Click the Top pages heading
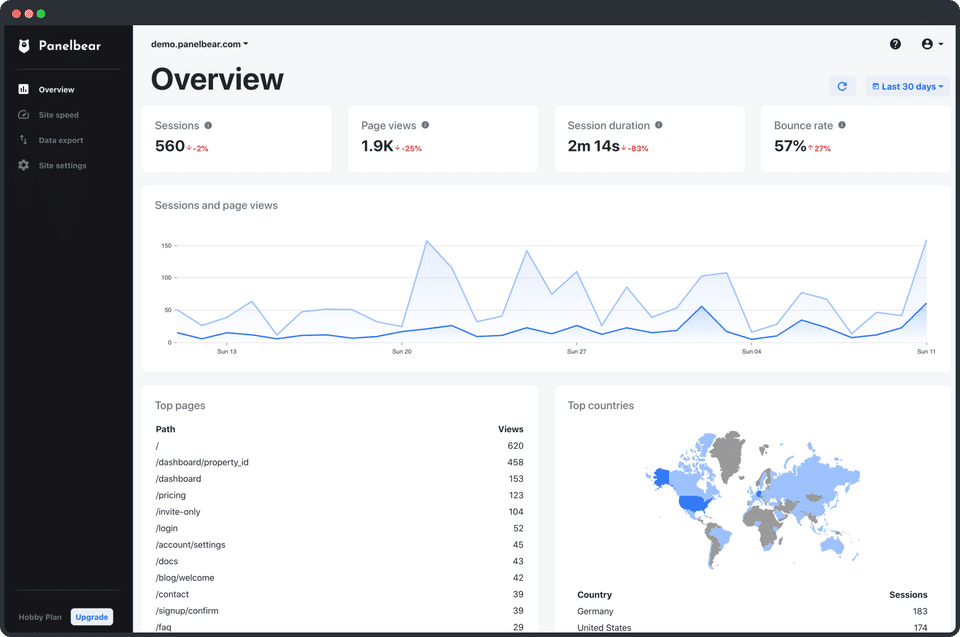The image size is (960, 637). click(x=180, y=405)
